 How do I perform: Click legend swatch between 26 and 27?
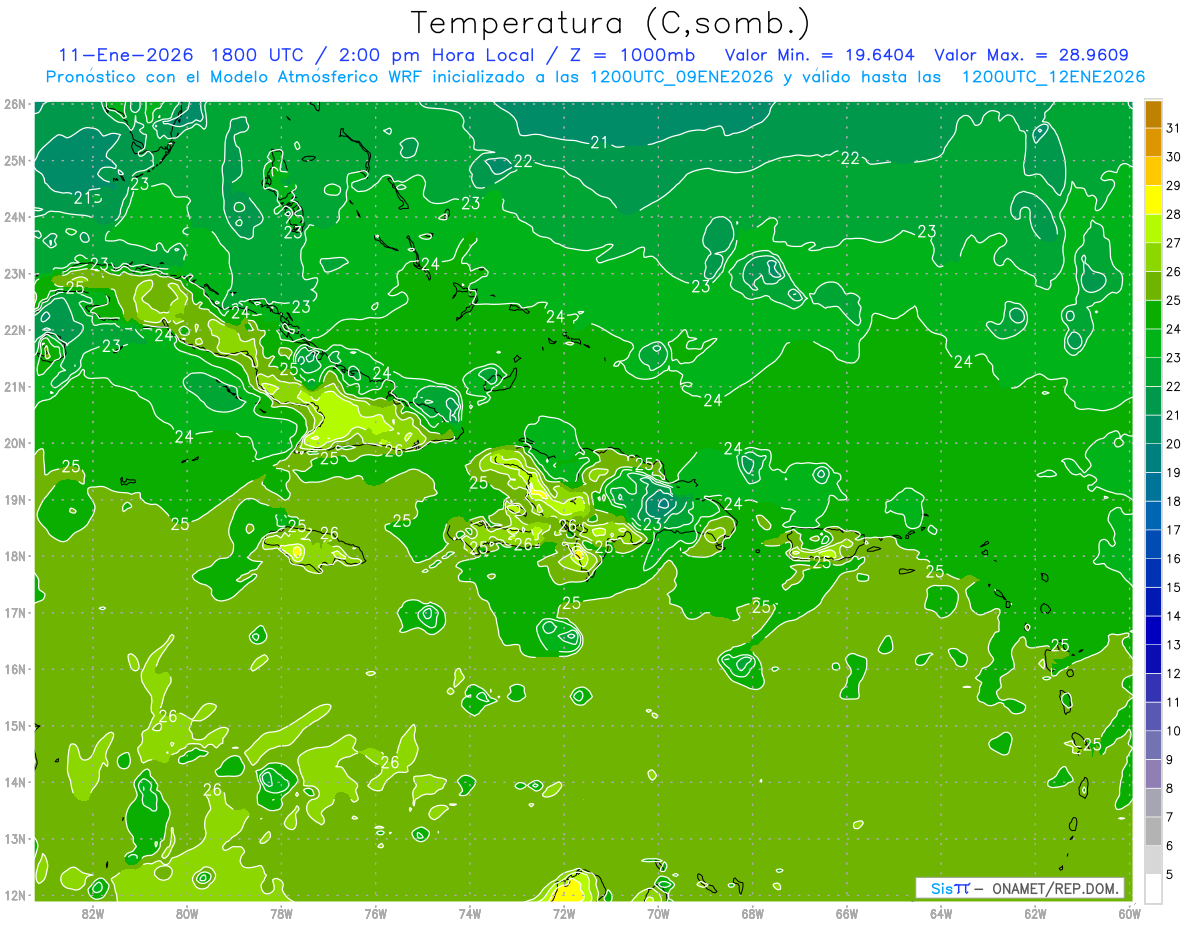[1153, 258]
